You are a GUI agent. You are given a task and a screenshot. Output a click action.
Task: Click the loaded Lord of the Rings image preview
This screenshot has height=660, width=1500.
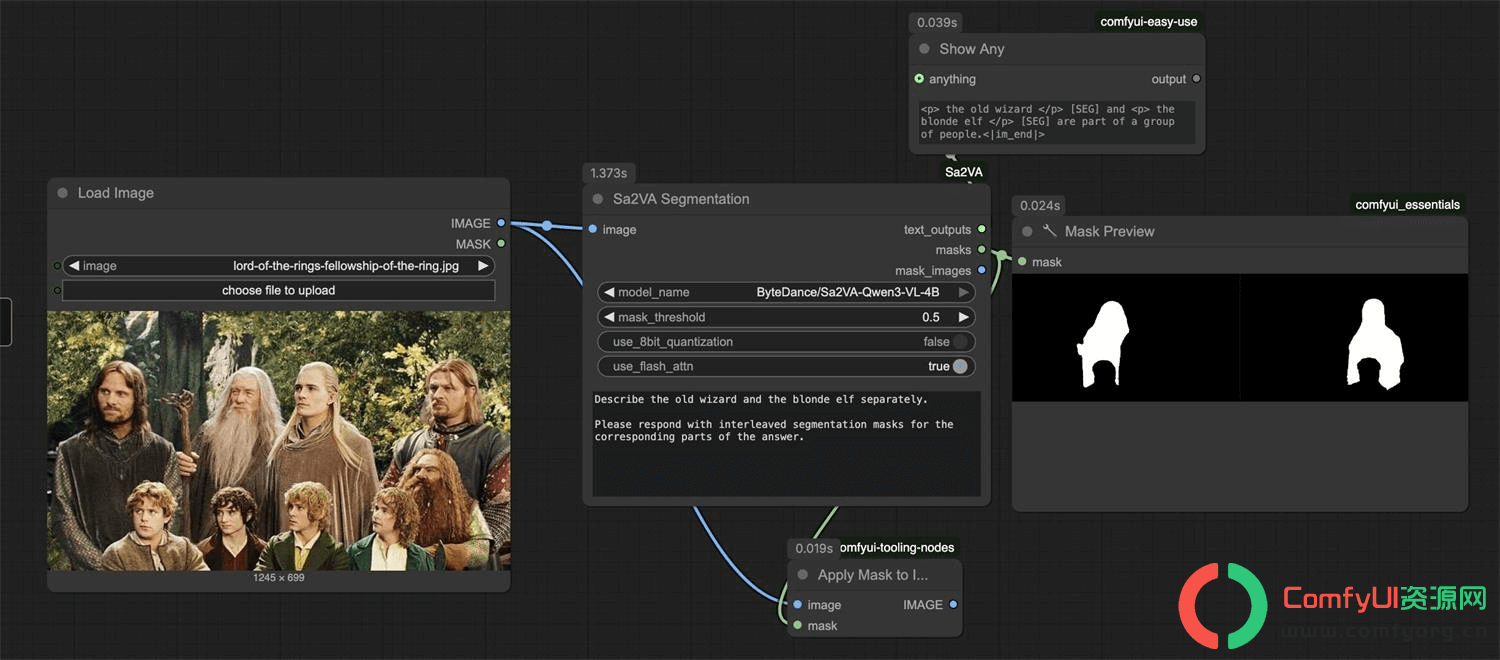[x=279, y=440]
